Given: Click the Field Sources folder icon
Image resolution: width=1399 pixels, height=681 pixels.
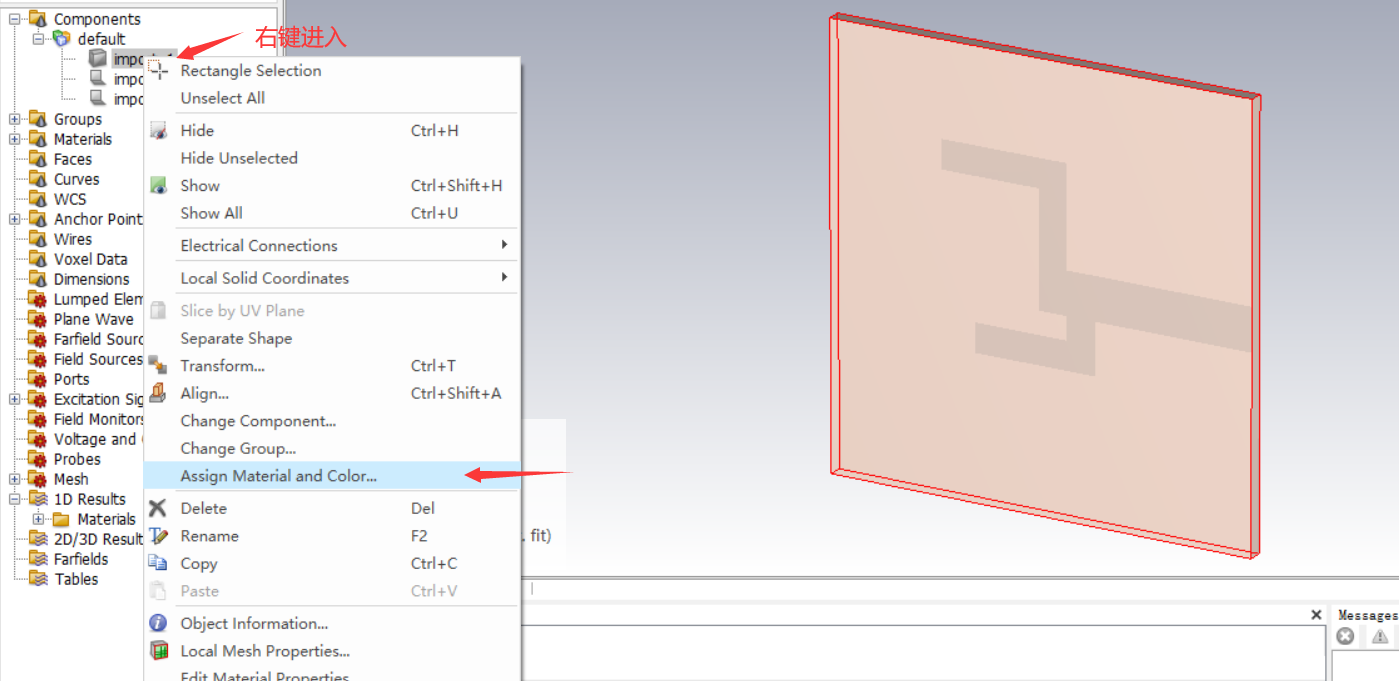Looking at the screenshot, I should tap(38, 359).
